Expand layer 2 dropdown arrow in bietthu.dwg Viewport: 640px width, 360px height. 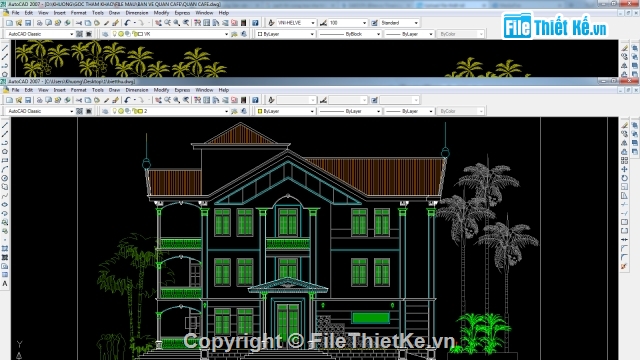pos(226,111)
